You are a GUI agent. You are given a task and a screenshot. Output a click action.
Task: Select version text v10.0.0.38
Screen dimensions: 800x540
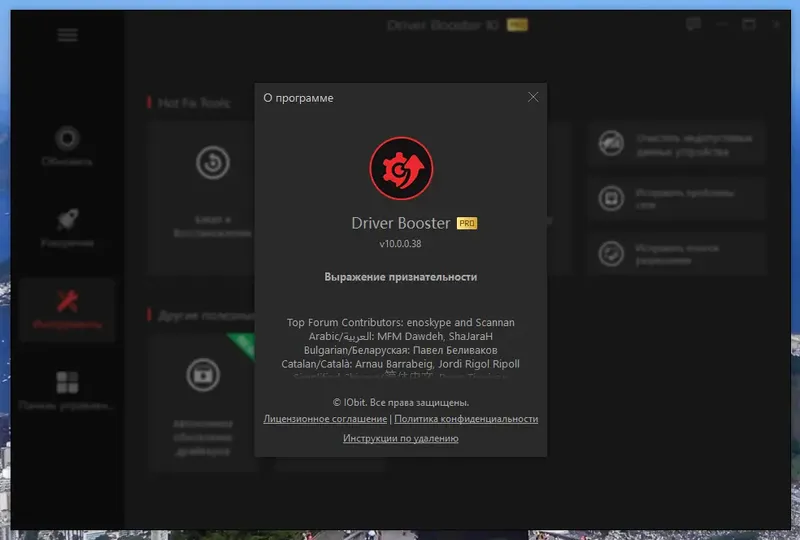coord(400,243)
